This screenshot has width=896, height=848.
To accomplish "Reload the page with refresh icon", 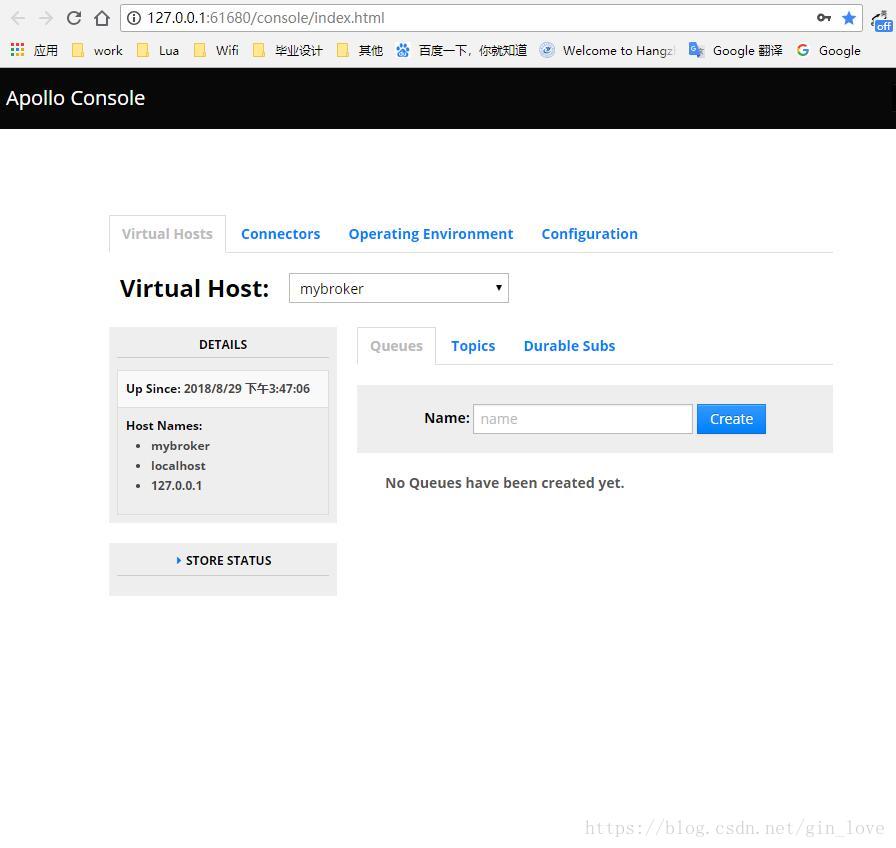I will pos(74,18).
